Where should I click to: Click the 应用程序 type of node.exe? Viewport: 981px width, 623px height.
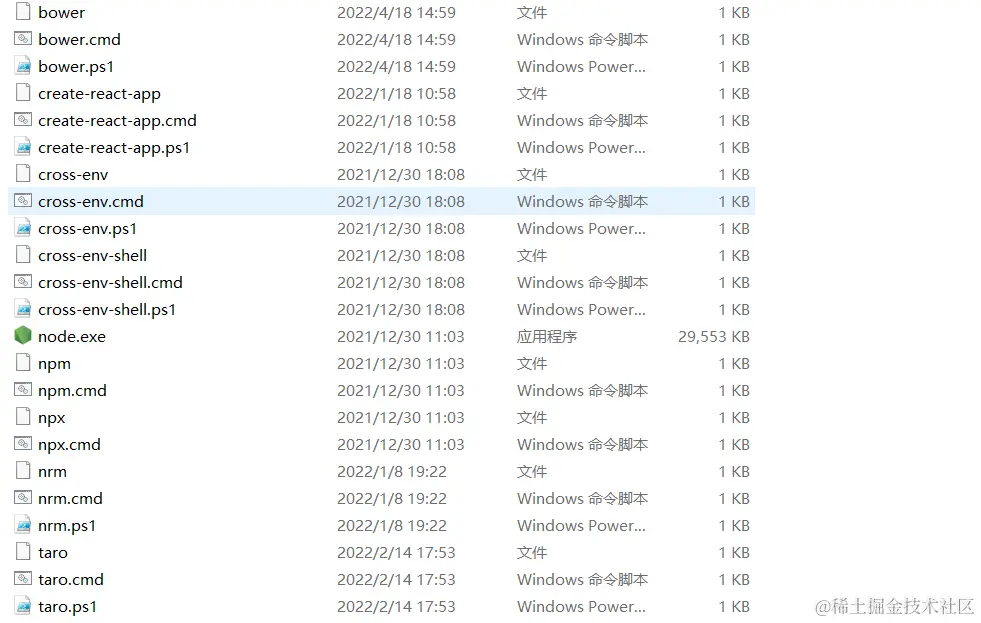coord(547,337)
